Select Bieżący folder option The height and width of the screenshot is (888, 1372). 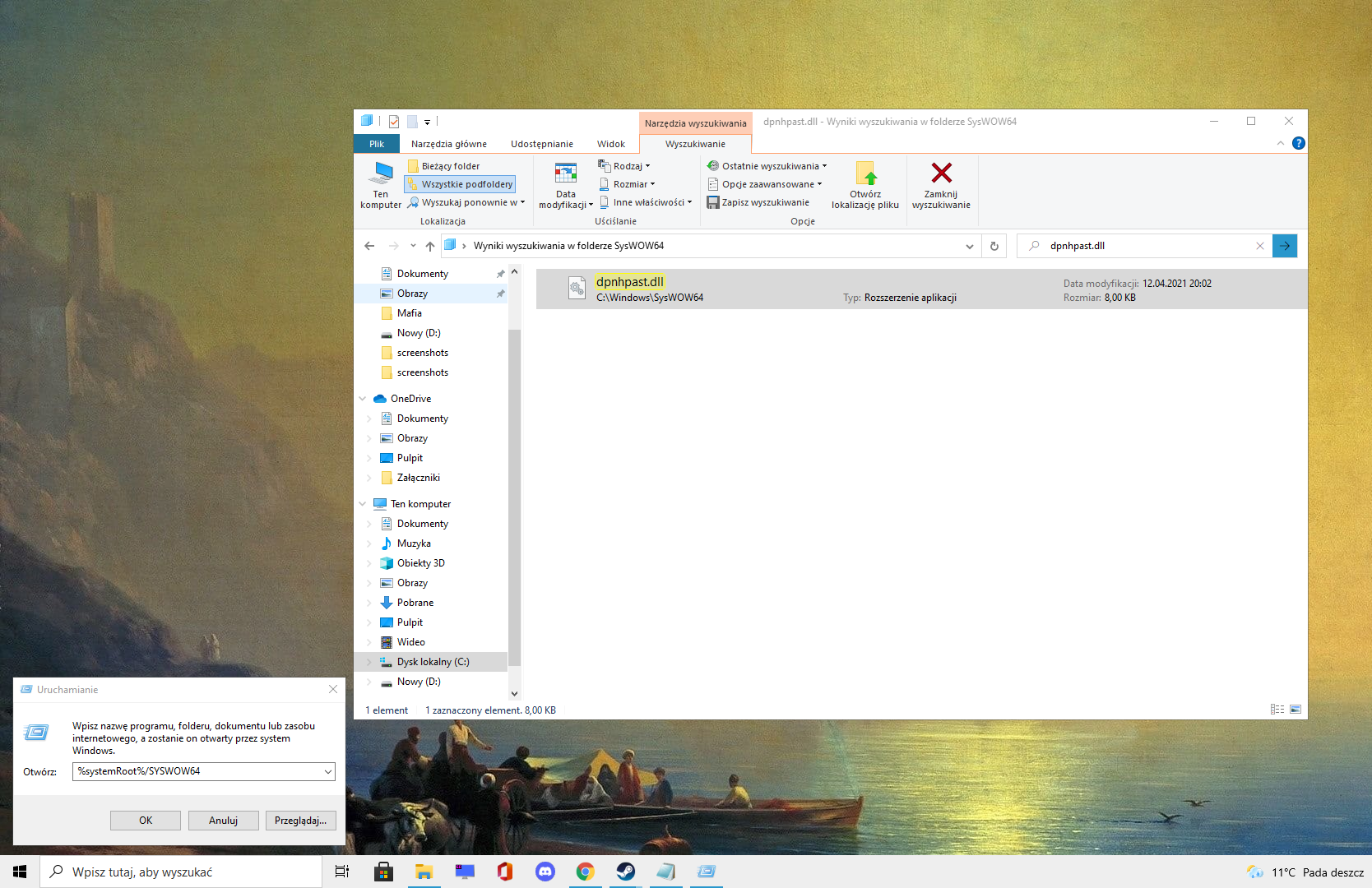tap(443, 166)
